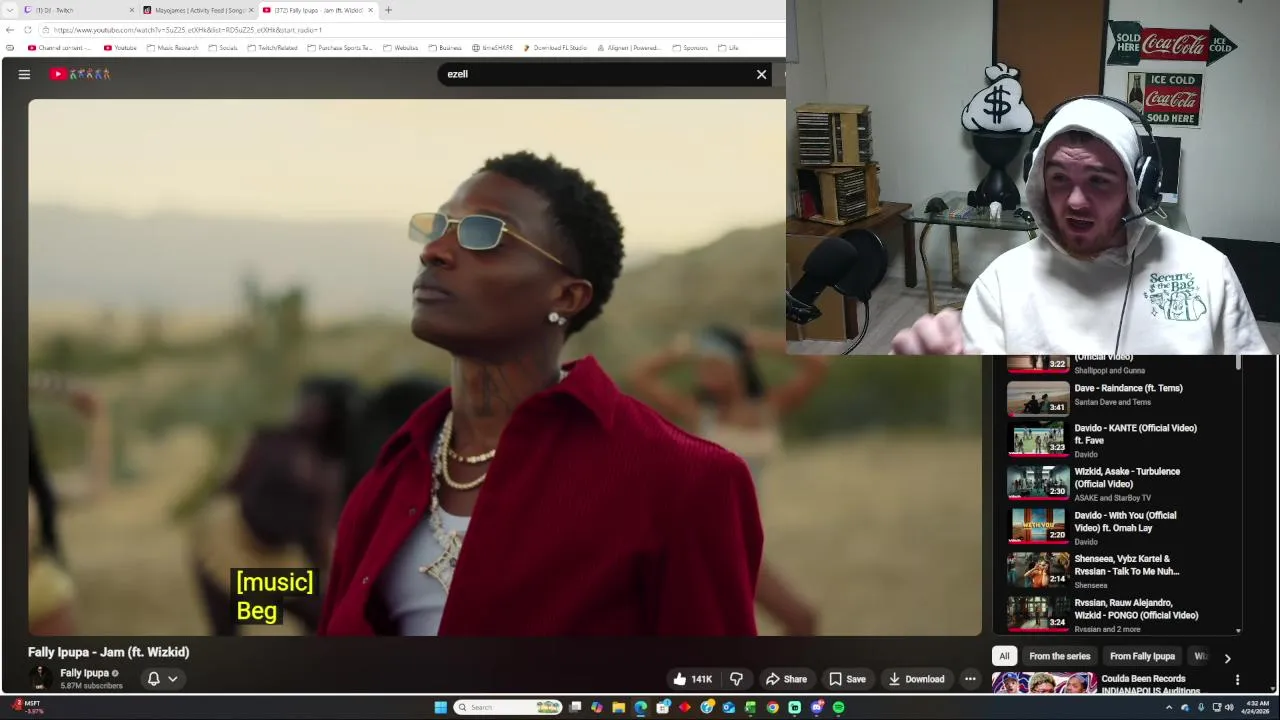Open 'Davido - KANTE' playlist thumbnail

[1038, 439]
